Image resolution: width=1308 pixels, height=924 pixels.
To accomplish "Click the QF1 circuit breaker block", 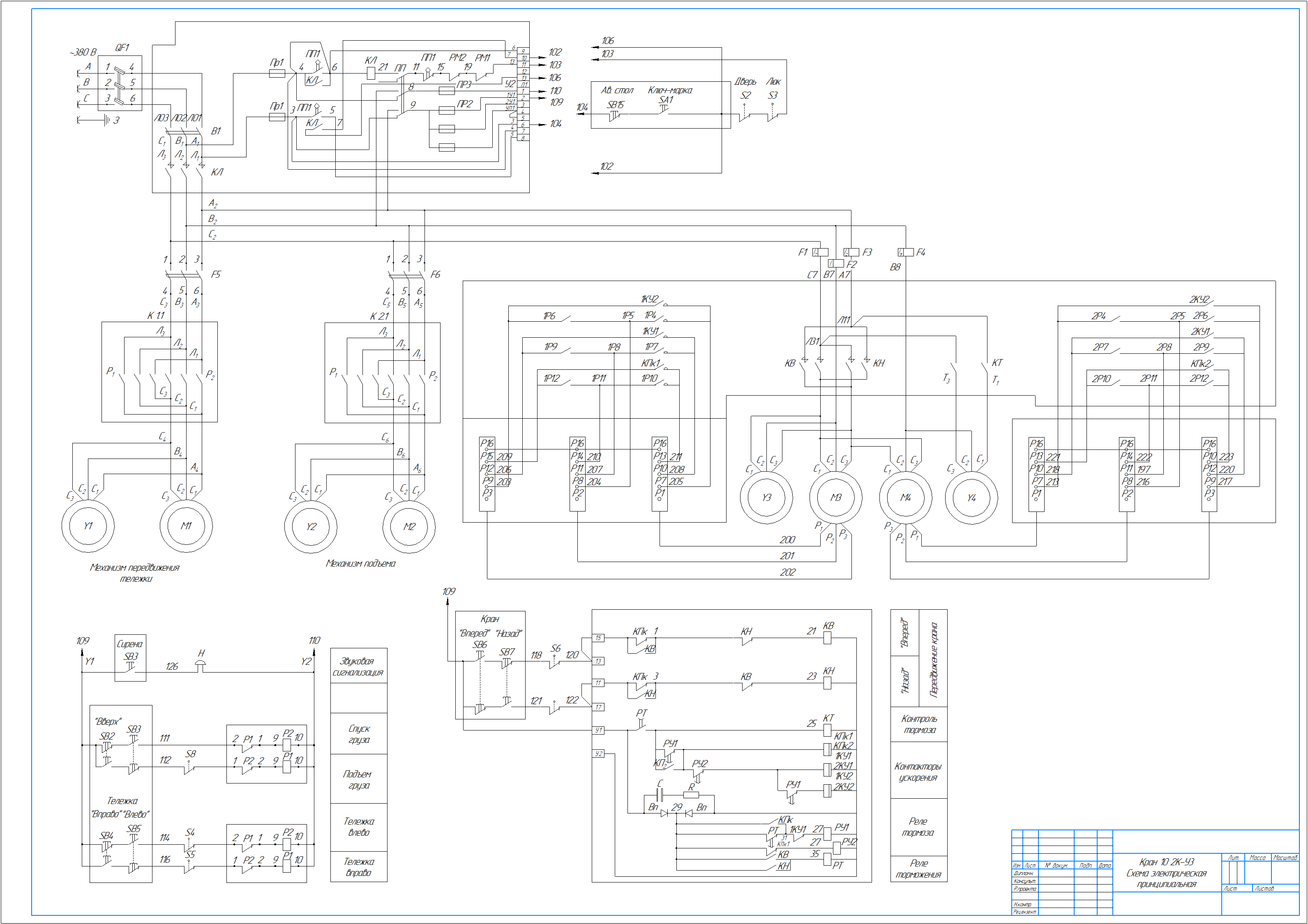I will [x=120, y=83].
